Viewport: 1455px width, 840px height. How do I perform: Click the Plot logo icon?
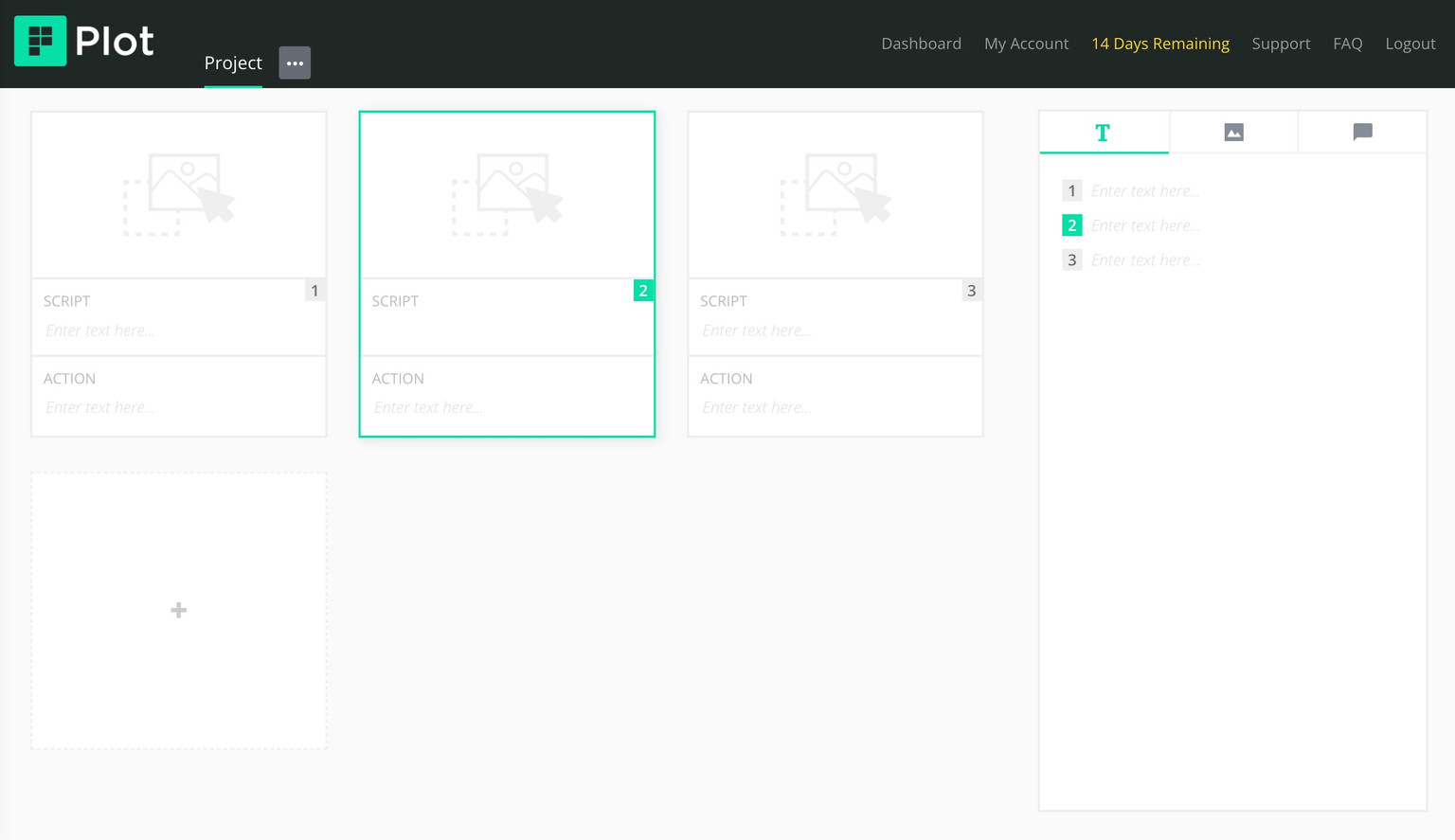[41, 41]
